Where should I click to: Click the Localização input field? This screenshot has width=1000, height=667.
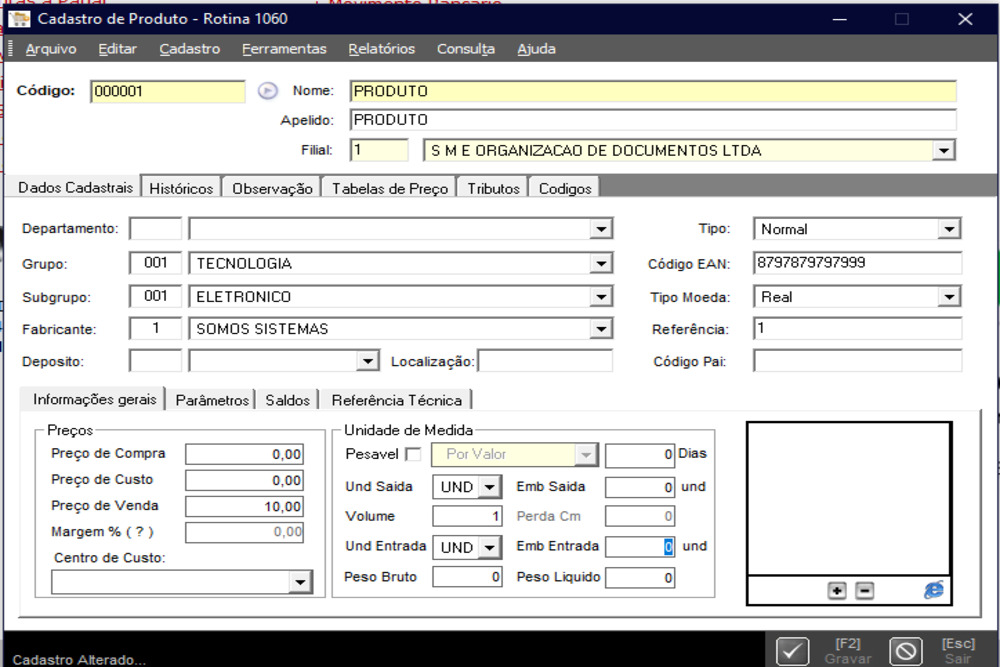tap(545, 362)
